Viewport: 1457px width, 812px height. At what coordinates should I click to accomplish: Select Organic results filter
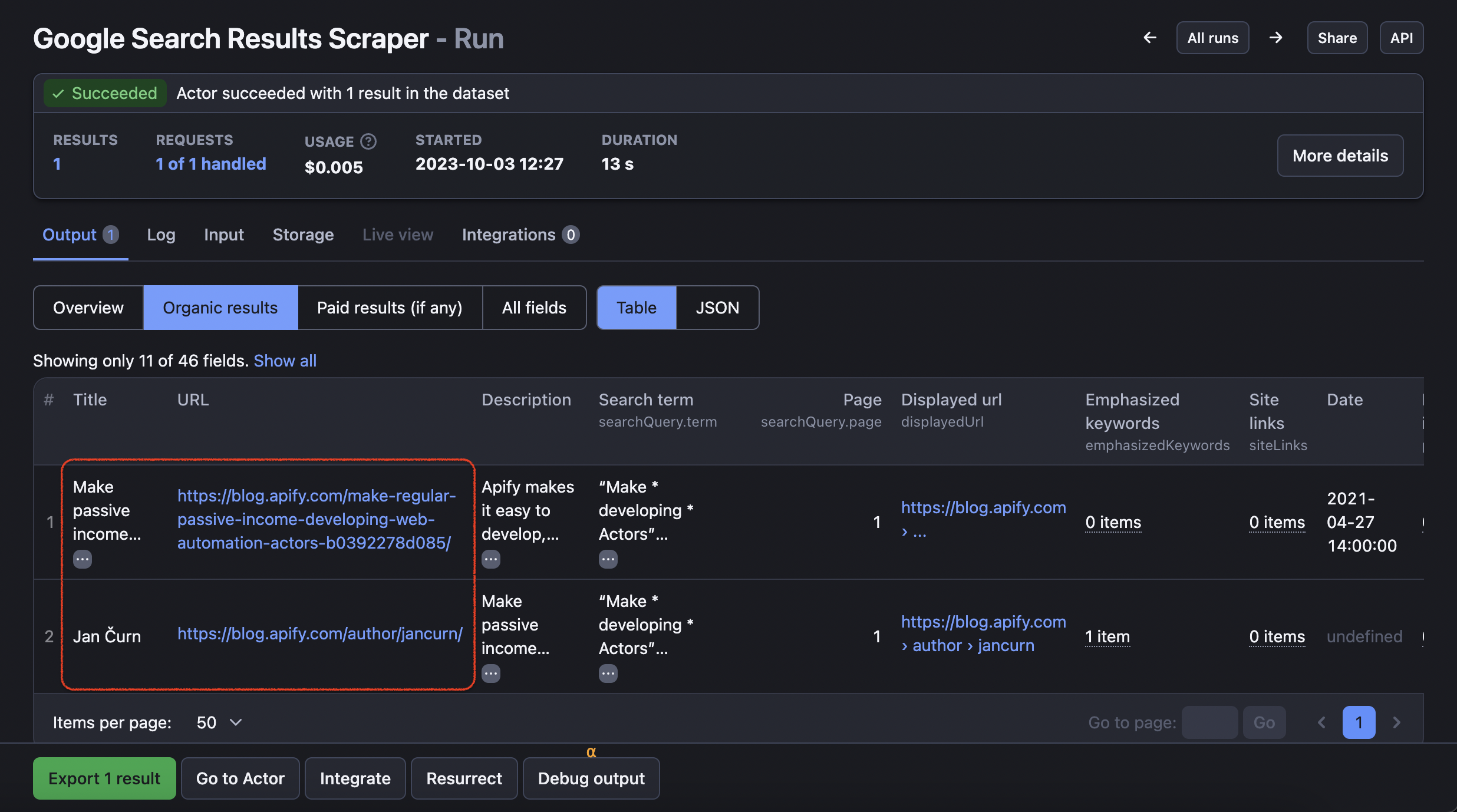(220, 307)
